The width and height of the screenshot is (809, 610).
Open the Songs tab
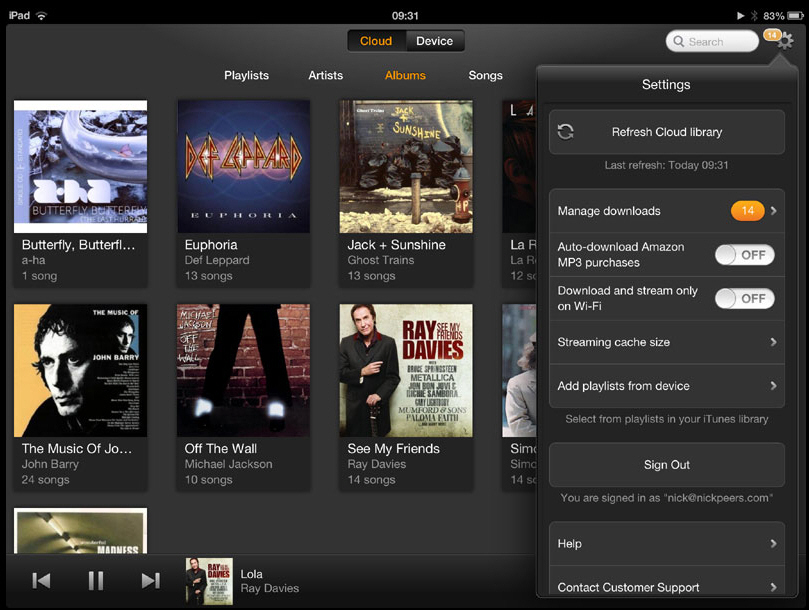click(x=485, y=75)
